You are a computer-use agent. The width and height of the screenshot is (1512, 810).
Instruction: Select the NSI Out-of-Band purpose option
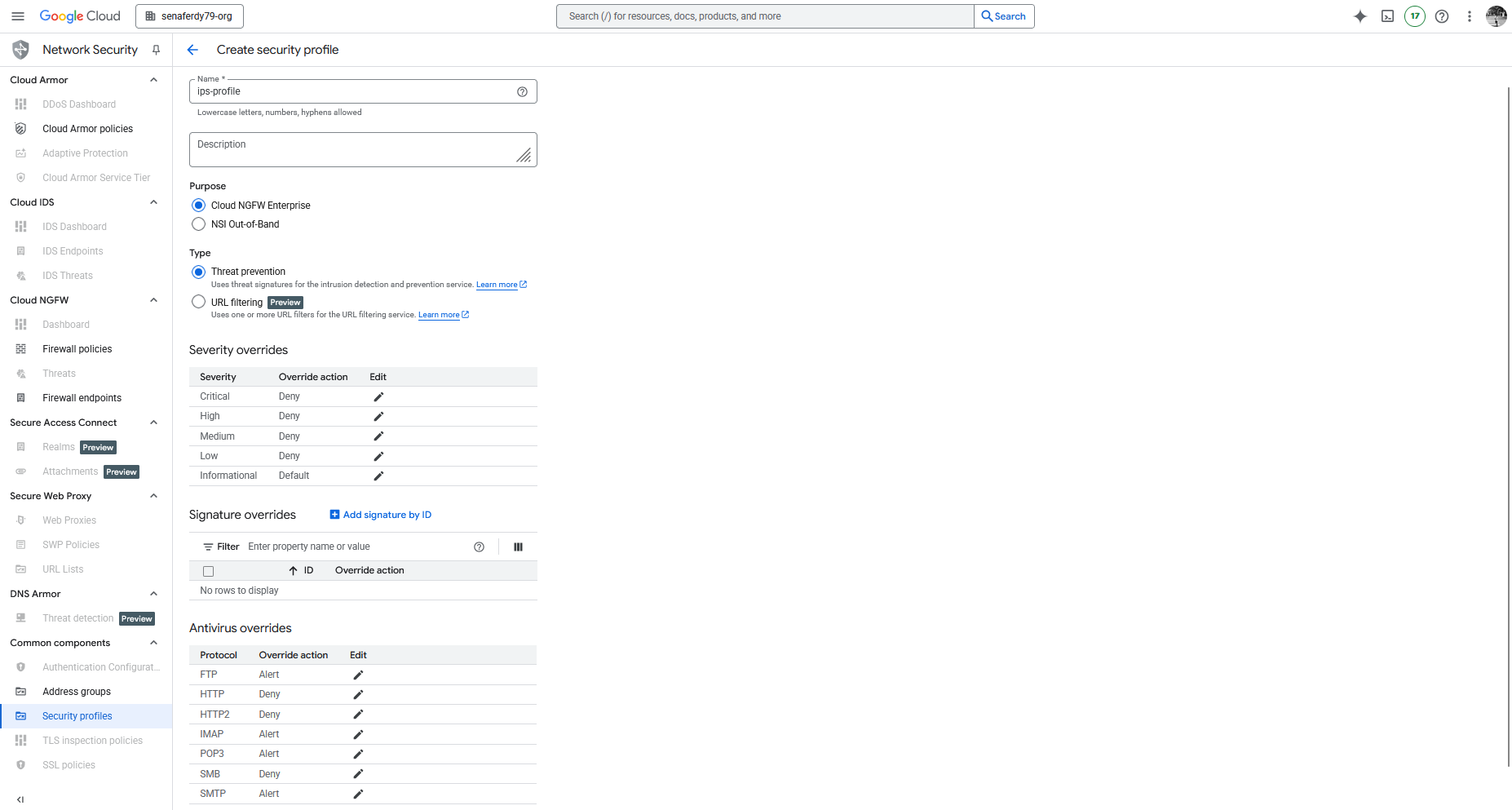pyautogui.click(x=198, y=224)
